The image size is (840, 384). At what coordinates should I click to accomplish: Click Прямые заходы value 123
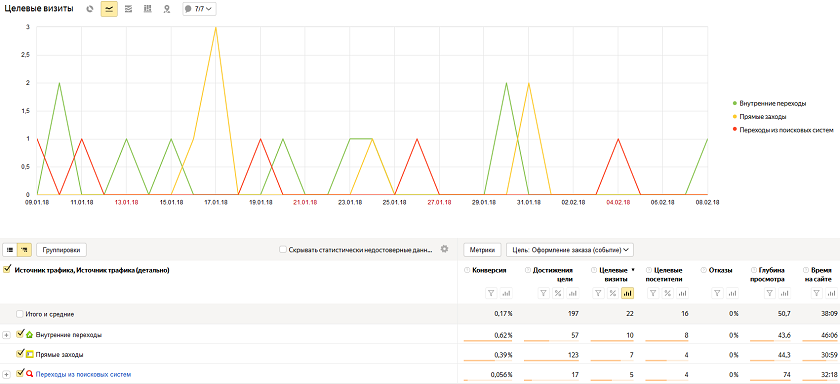pyautogui.click(x=573, y=355)
